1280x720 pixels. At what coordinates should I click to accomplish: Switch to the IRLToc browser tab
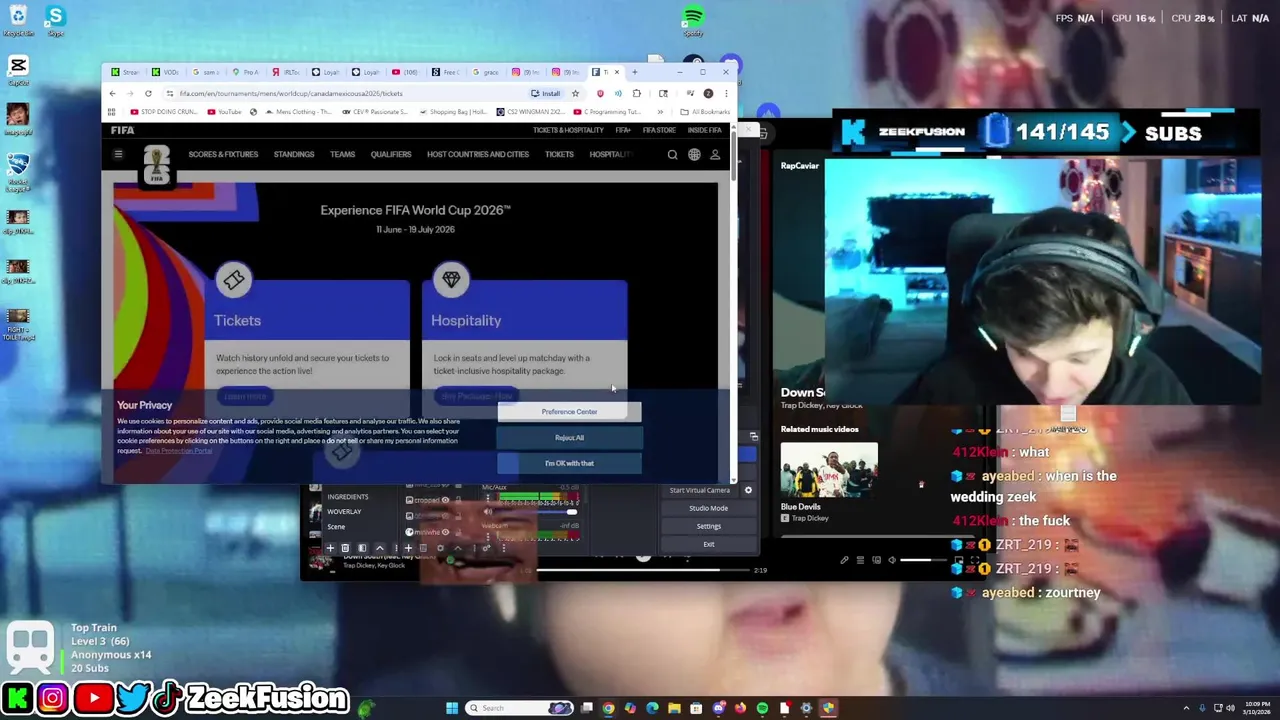tap(286, 72)
